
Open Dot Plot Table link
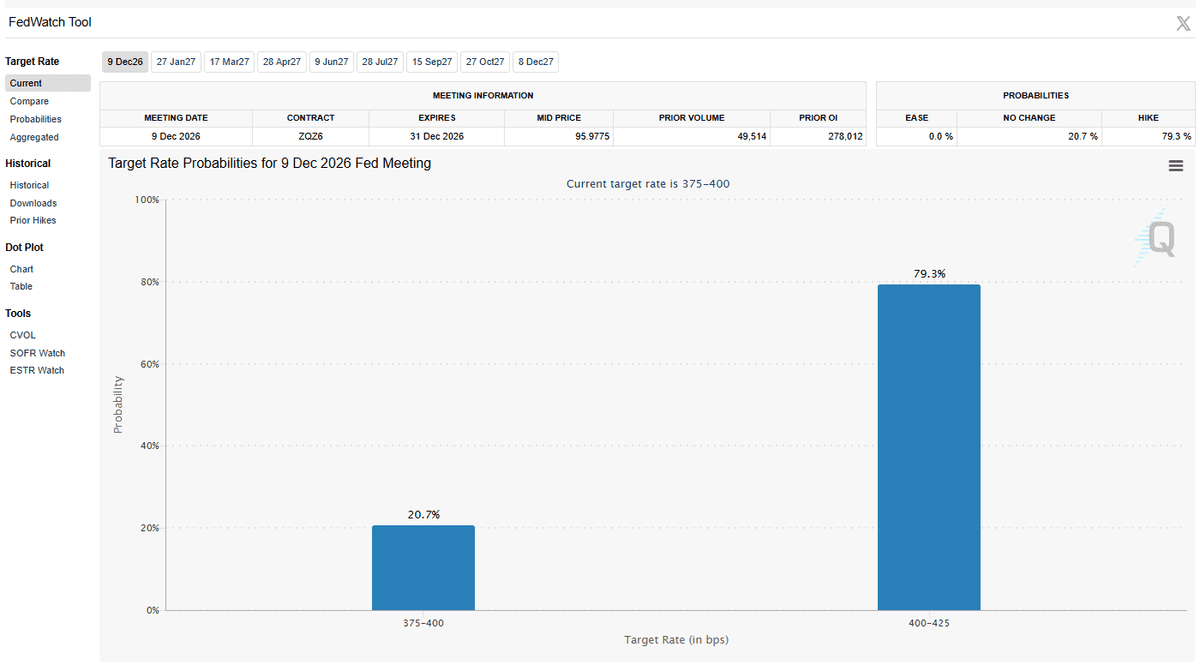[x=21, y=286]
